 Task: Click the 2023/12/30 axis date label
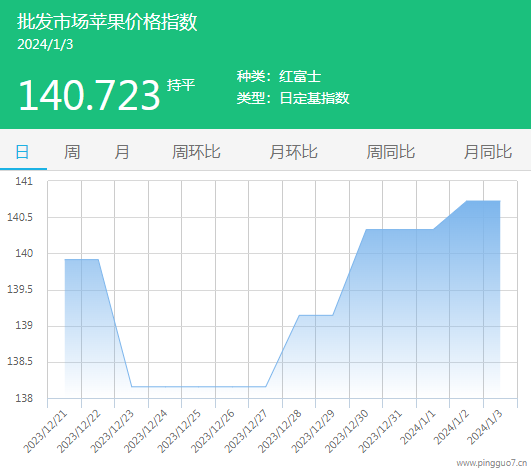click(346, 431)
